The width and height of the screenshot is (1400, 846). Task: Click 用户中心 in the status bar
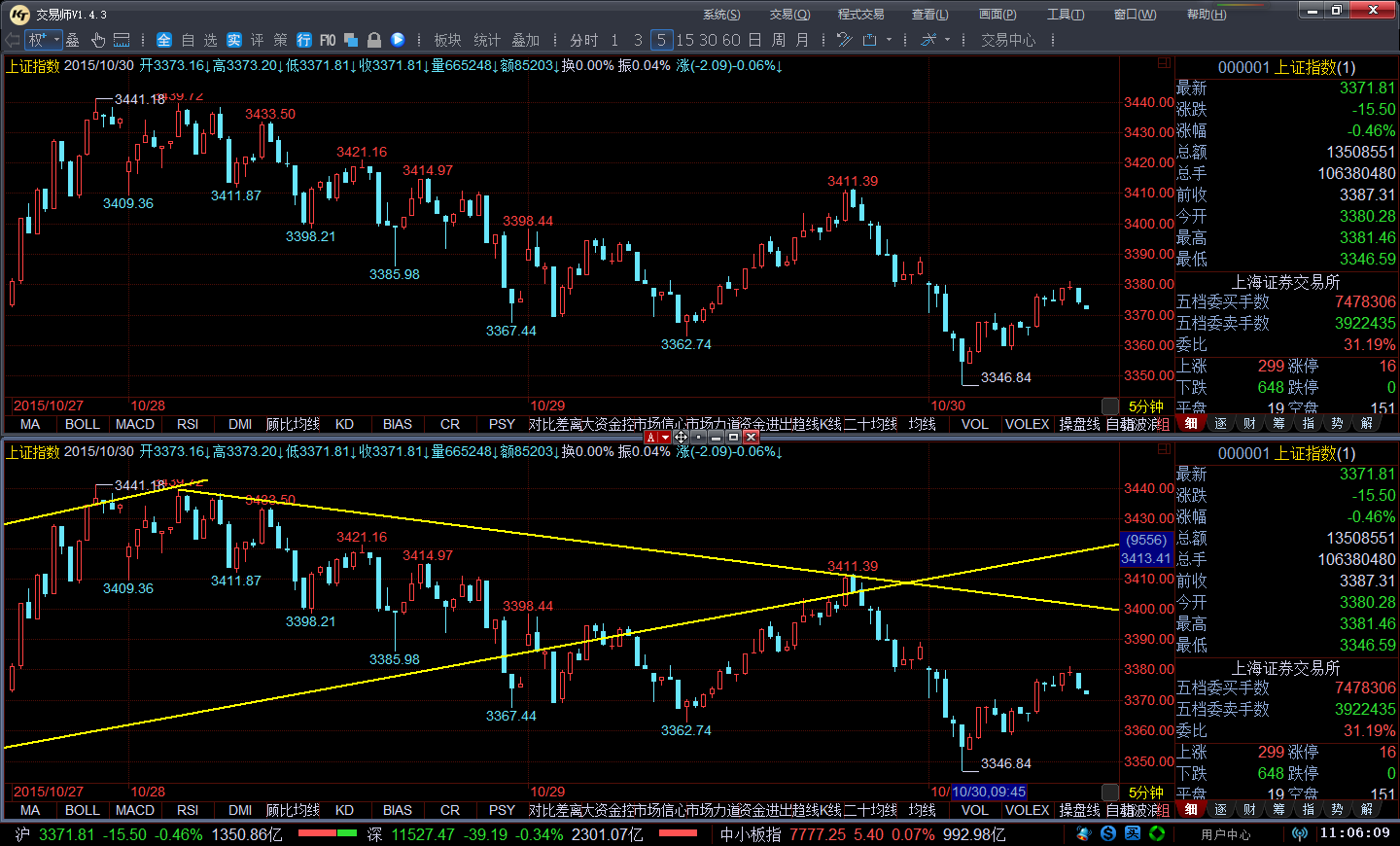pos(1225,833)
